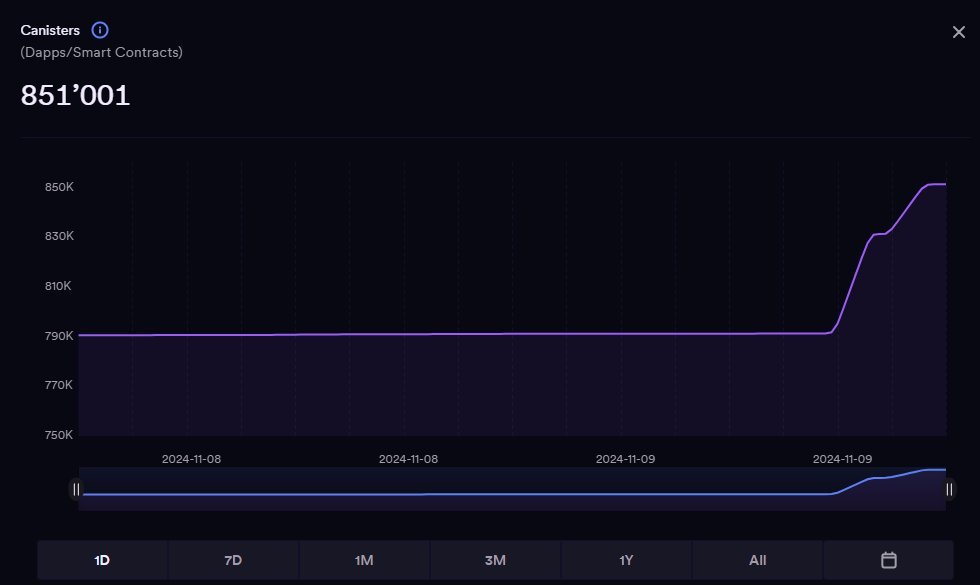
Task: Click the 790K y-axis label
Action: coord(60,336)
